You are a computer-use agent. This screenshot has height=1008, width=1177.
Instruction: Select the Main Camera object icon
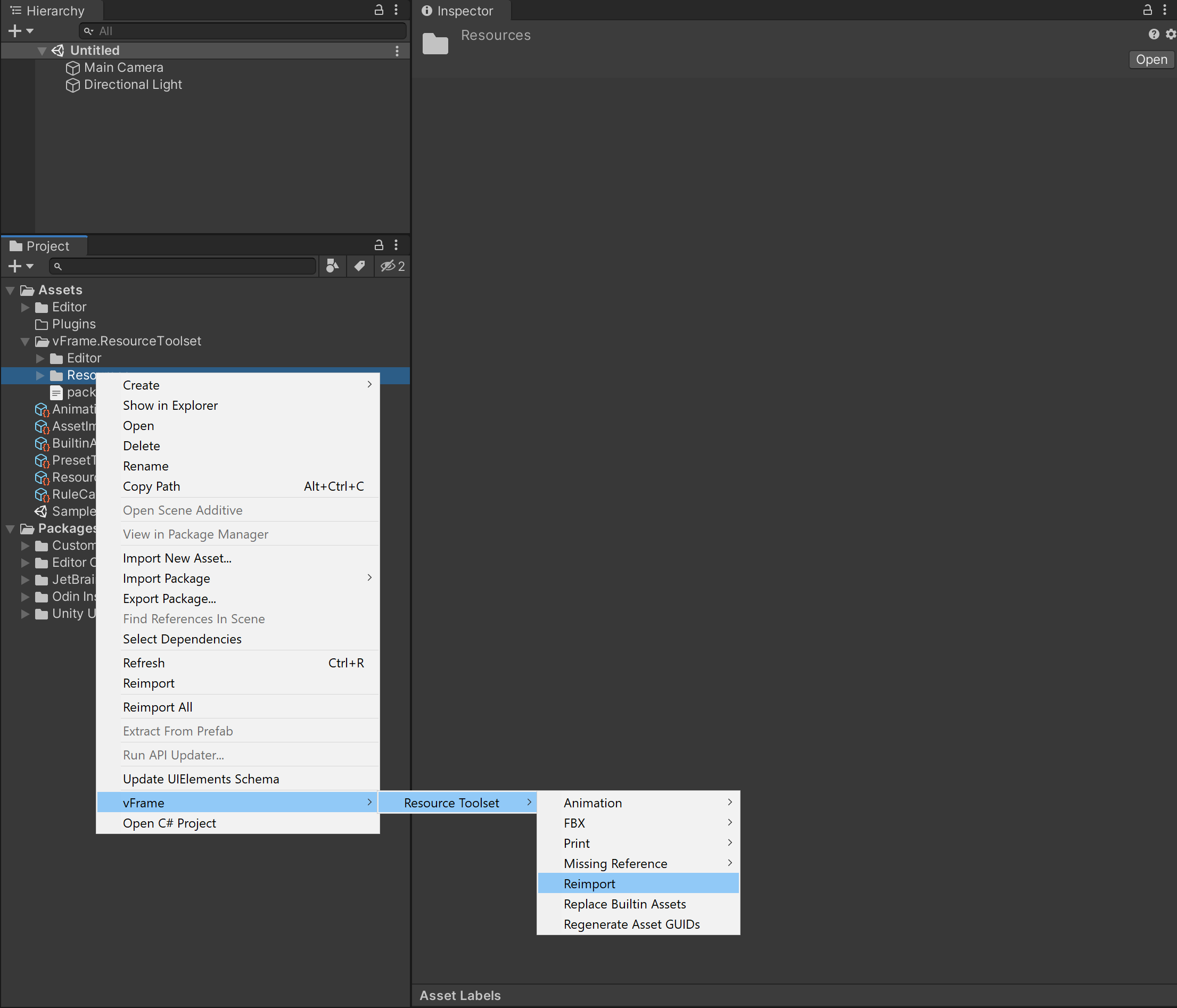(73, 68)
